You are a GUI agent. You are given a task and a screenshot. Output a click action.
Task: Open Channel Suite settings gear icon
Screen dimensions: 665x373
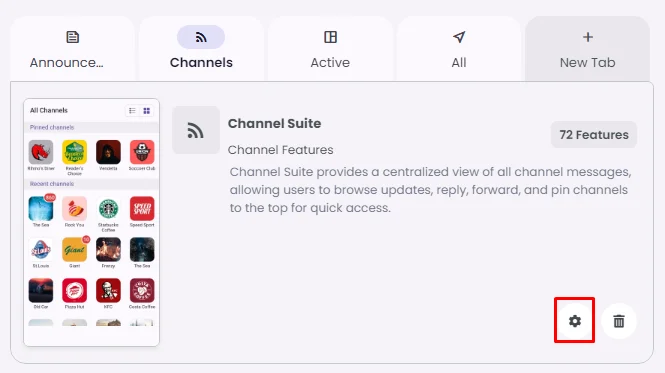pyautogui.click(x=575, y=321)
